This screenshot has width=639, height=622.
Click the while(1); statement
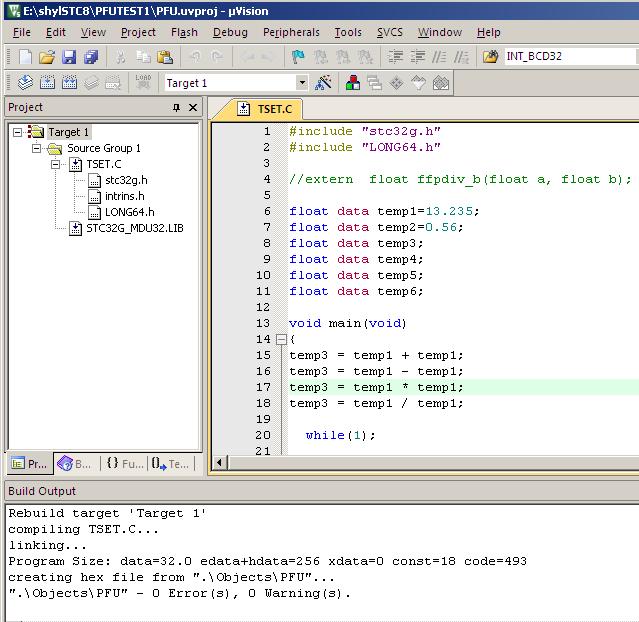[x=340, y=435]
